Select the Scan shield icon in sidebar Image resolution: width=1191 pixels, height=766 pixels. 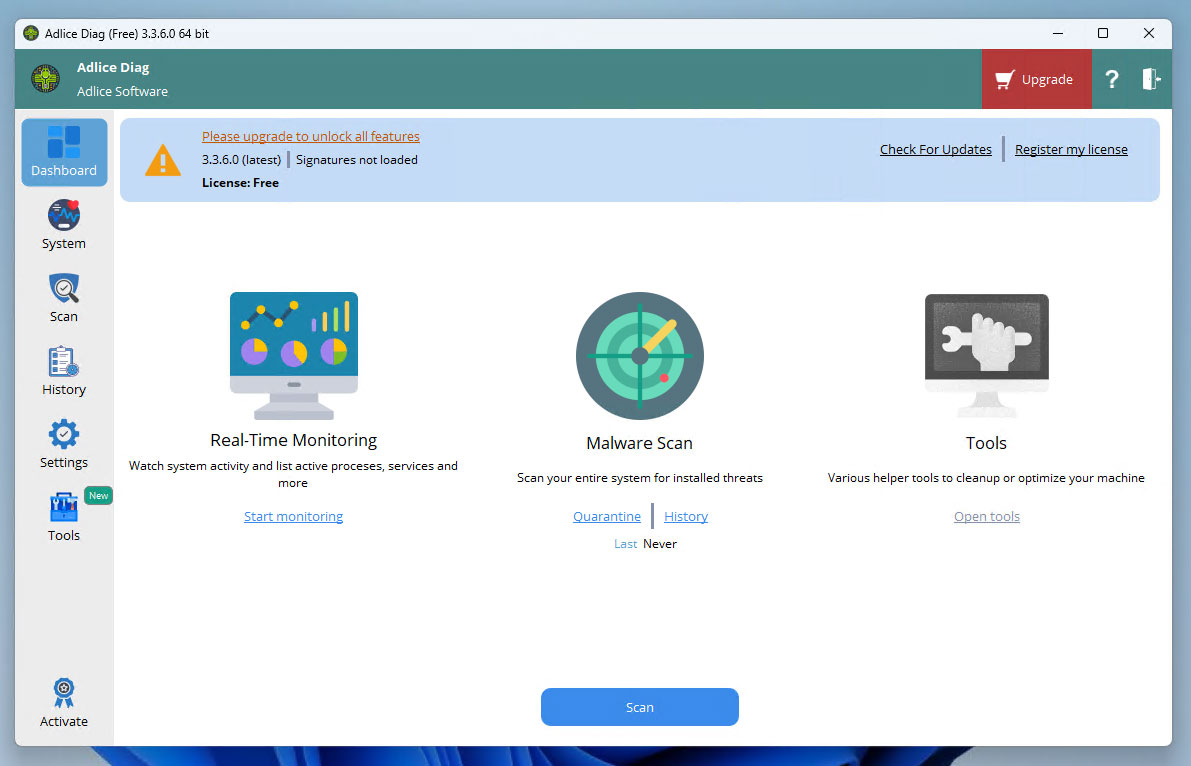(x=64, y=289)
